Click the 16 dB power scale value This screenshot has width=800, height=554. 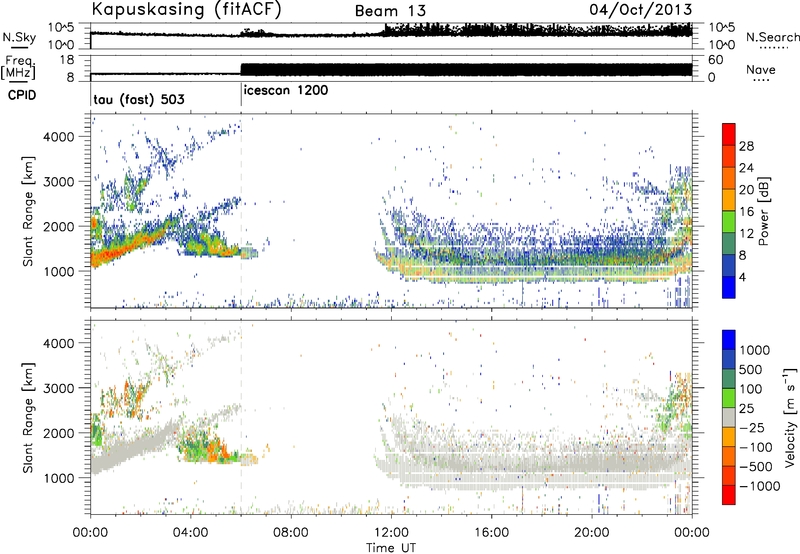pyautogui.click(x=746, y=212)
